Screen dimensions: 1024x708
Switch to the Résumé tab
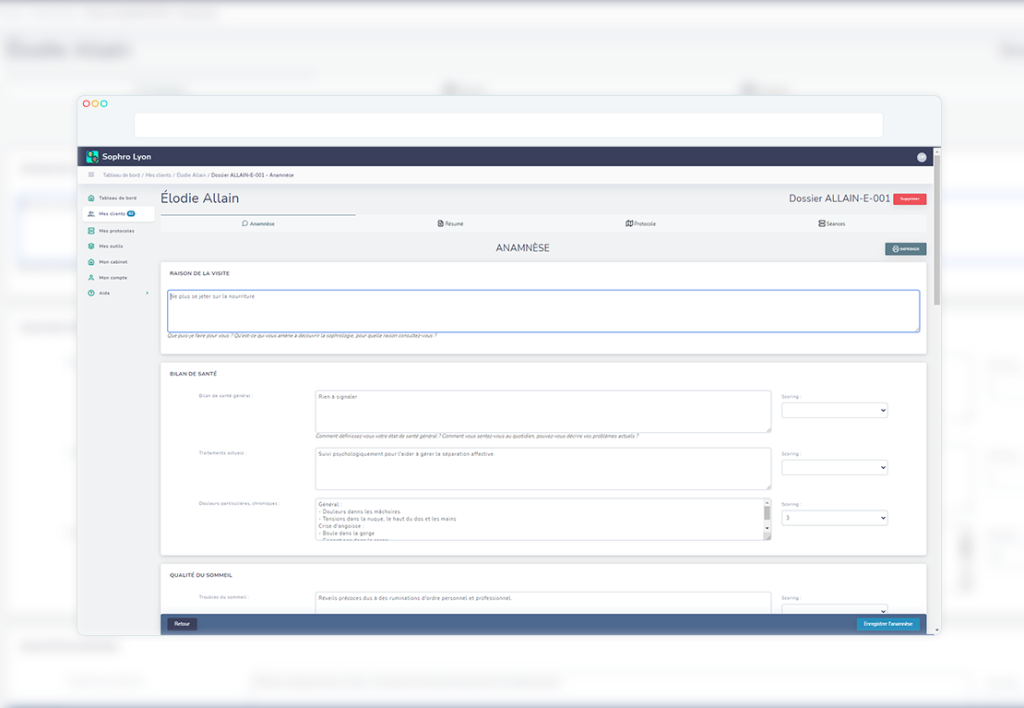tap(450, 224)
